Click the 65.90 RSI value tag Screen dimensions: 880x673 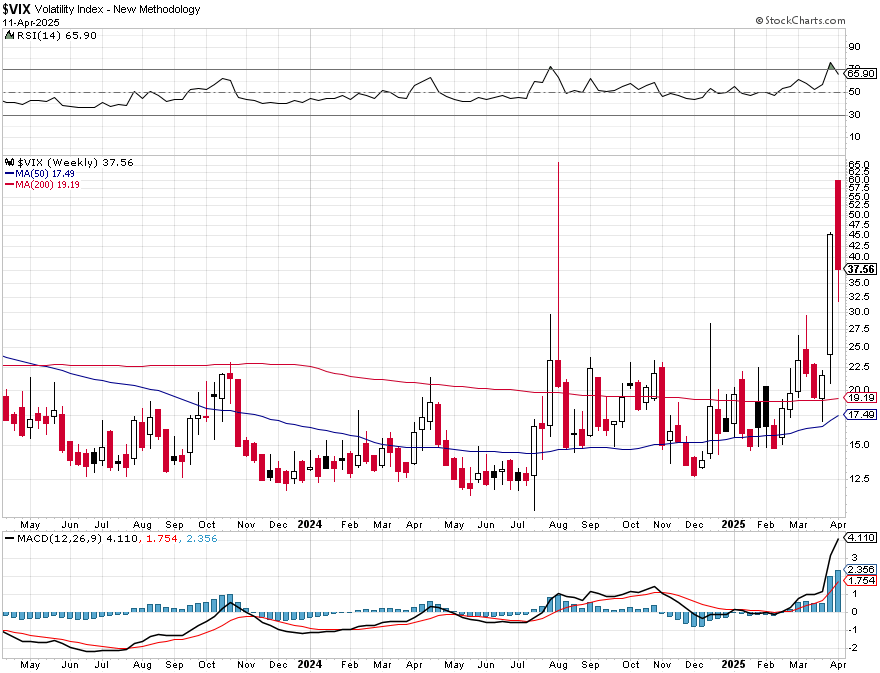[x=861, y=74]
